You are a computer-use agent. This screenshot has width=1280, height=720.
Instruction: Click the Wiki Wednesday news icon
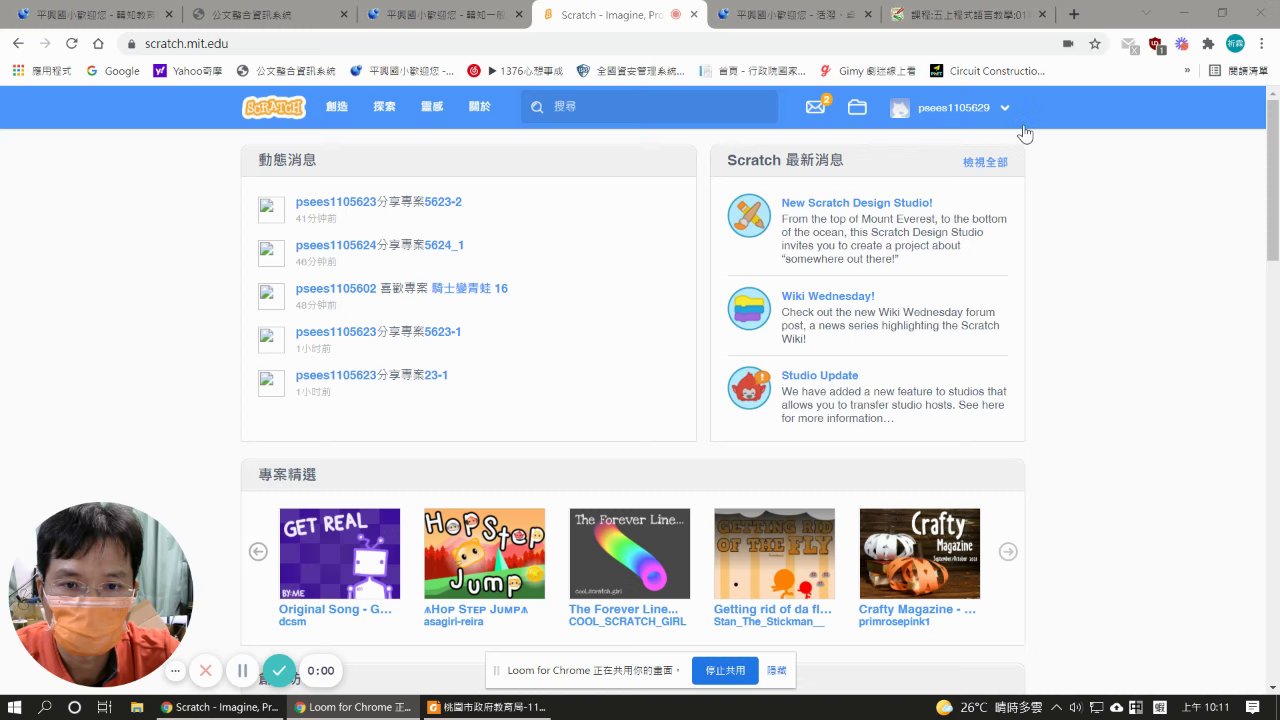[x=749, y=309]
